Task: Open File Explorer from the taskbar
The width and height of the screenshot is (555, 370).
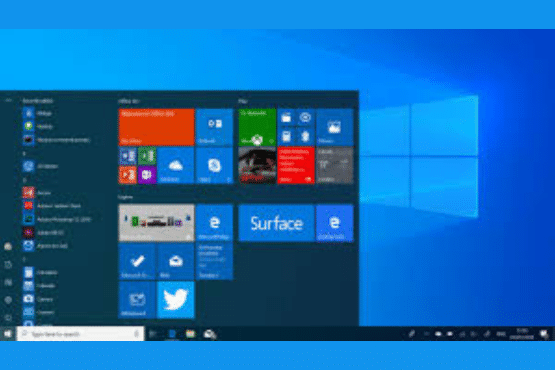Action: coord(190,334)
